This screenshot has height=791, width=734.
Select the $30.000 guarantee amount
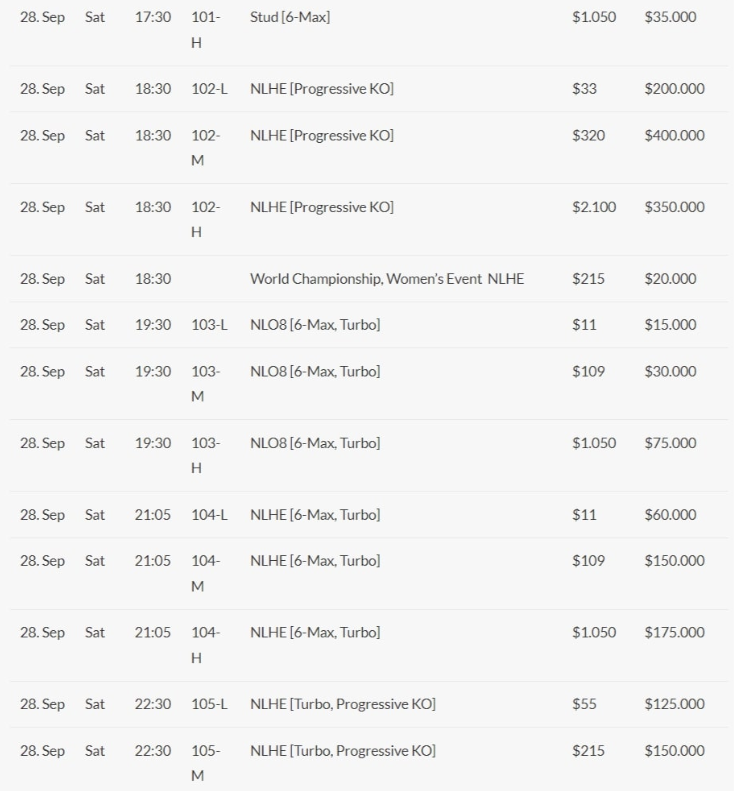tap(670, 371)
